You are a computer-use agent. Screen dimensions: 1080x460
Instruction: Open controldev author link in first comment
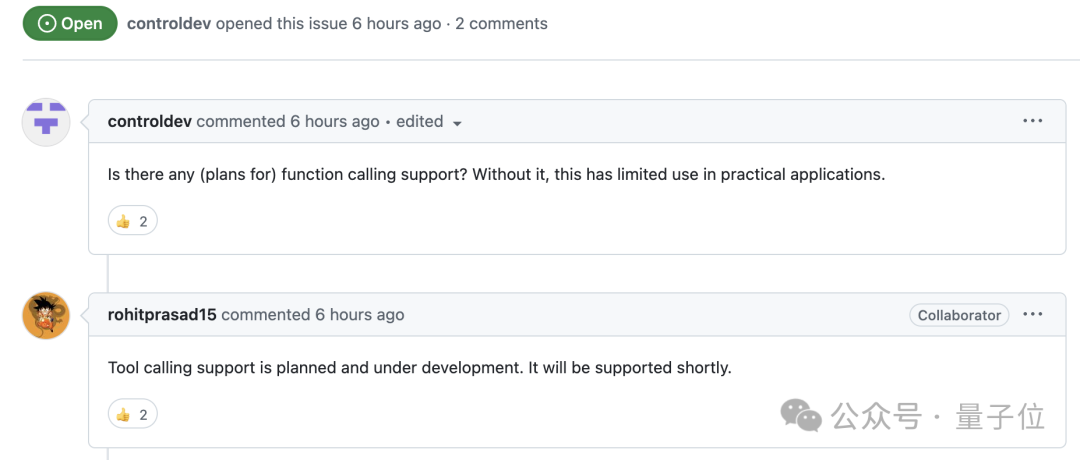click(149, 121)
